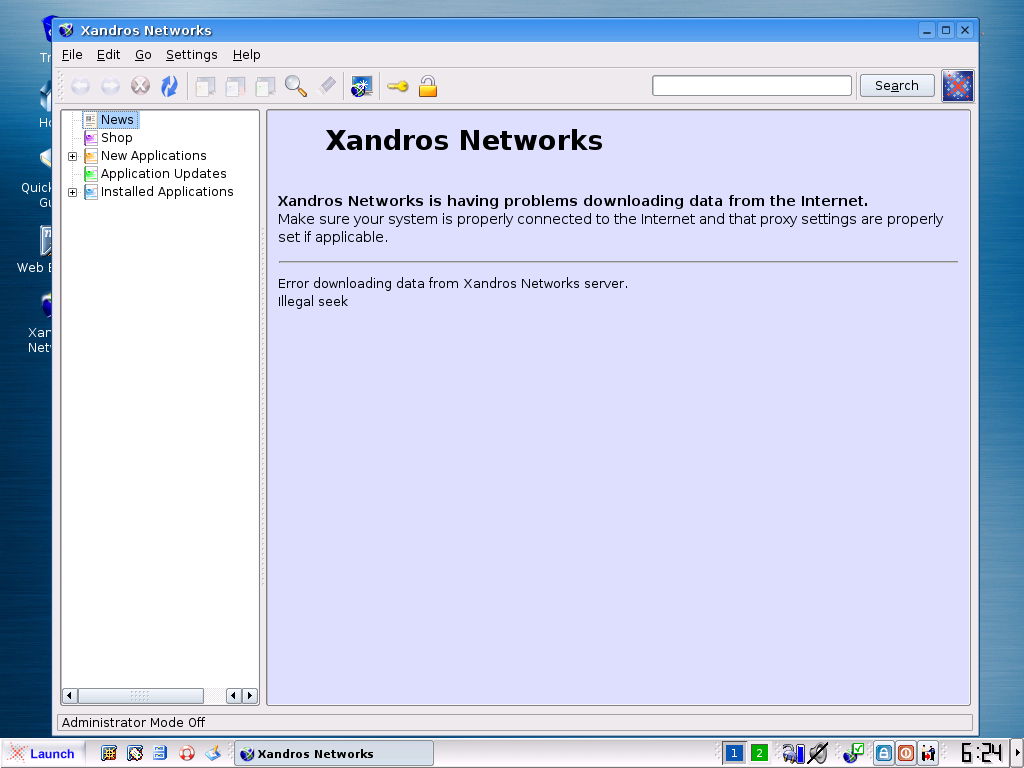Viewport: 1024px width, 768px height.
Task: Click the Launch button on taskbar
Action: click(42, 754)
